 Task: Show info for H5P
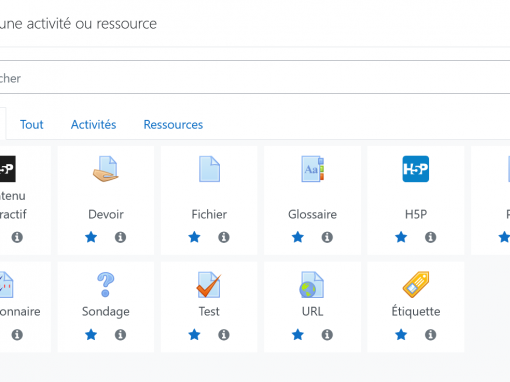click(430, 237)
